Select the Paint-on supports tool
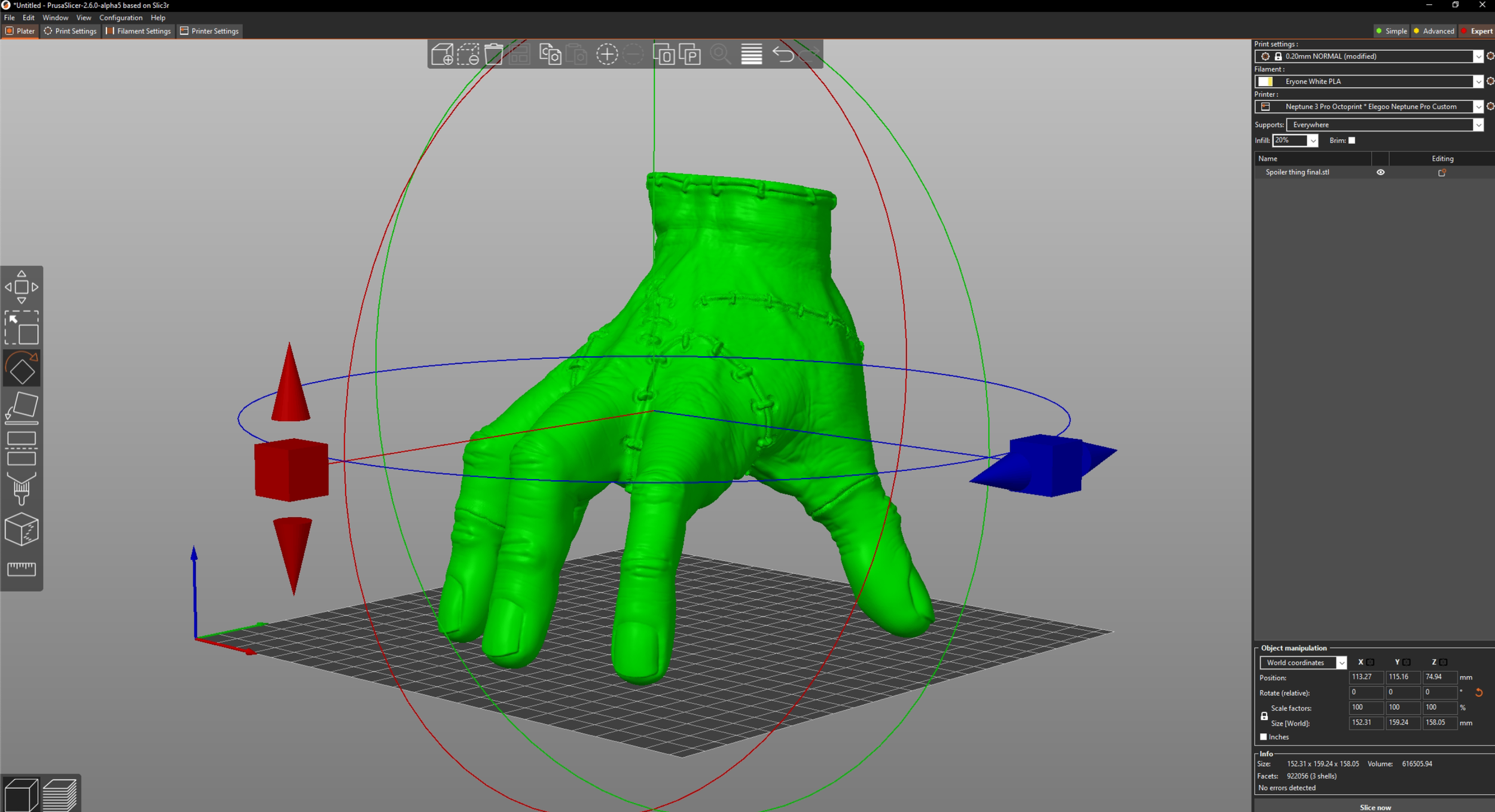 (x=22, y=489)
